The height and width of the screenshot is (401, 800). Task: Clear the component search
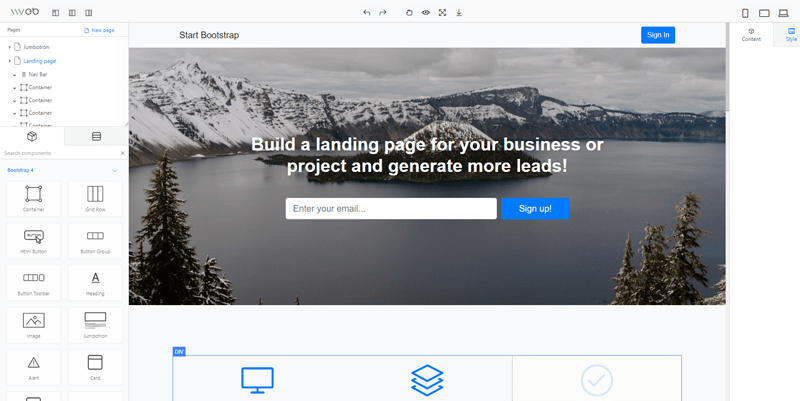(122, 153)
